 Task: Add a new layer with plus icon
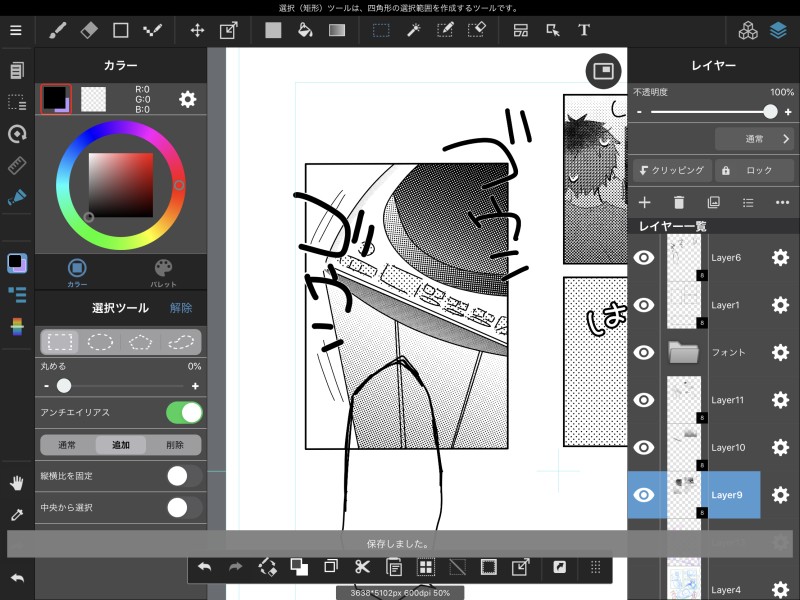(644, 203)
